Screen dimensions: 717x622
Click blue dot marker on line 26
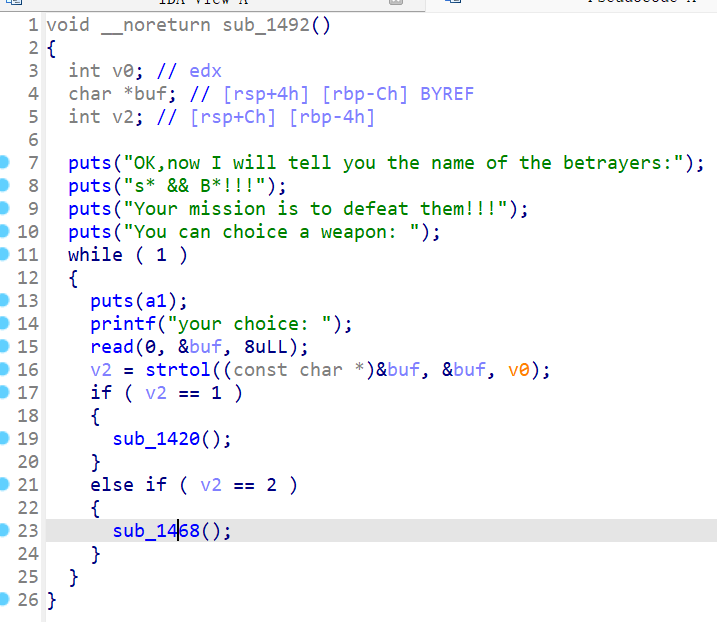tap(6, 600)
